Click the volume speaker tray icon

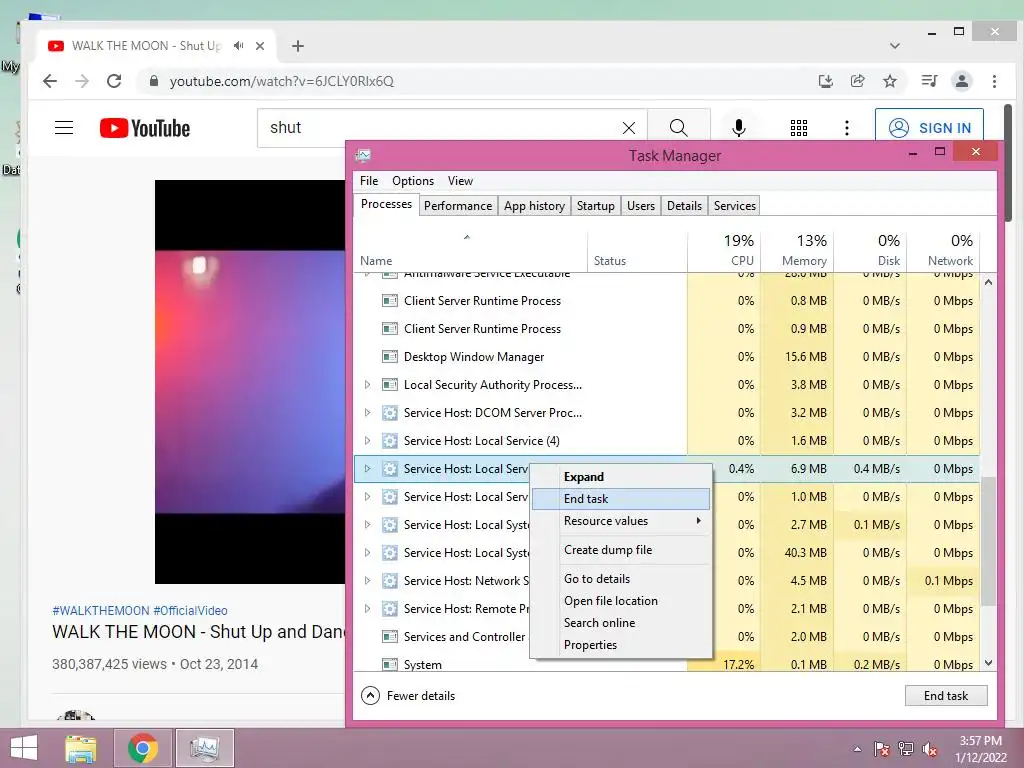pos(930,749)
